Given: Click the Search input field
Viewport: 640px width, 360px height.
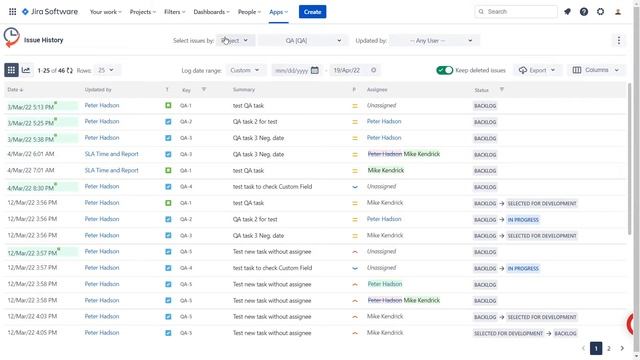Looking at the screenshot, I should 516,12.
